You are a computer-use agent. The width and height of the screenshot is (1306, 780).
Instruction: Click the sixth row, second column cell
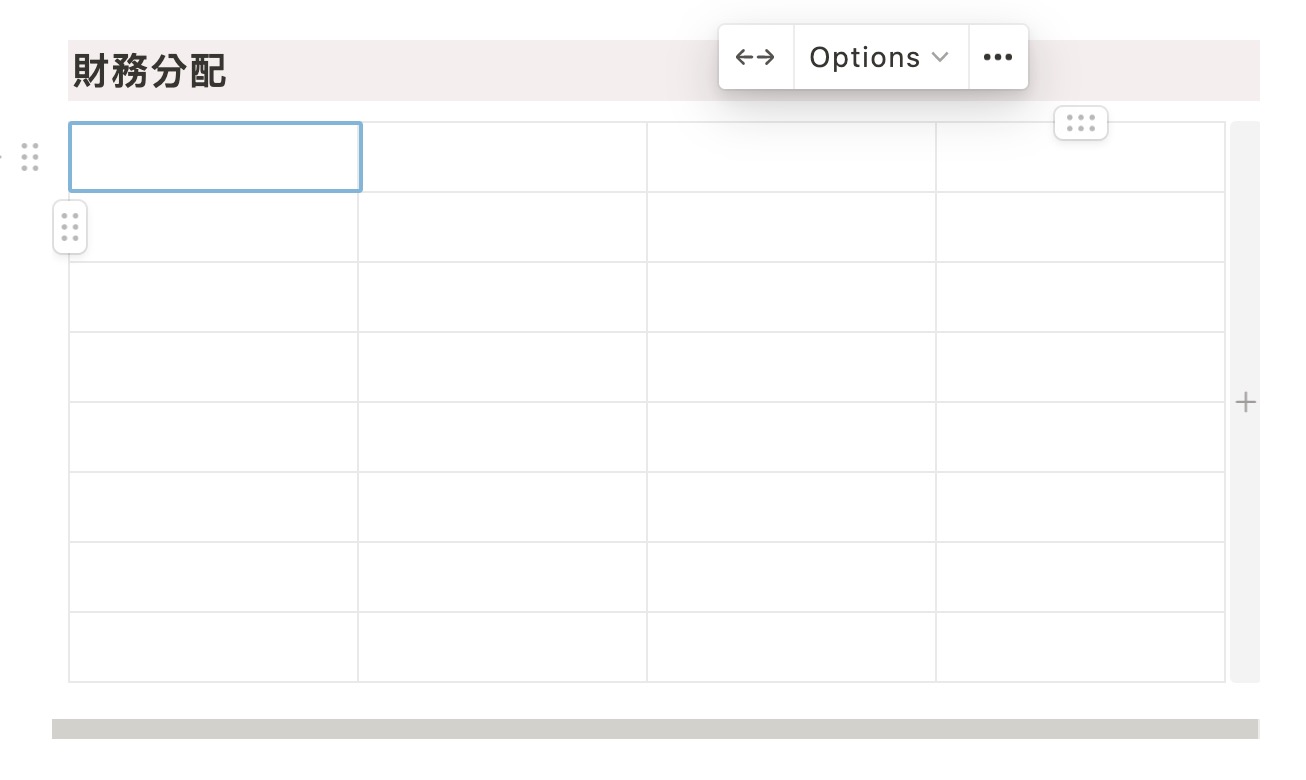click(x=503, y=507)
